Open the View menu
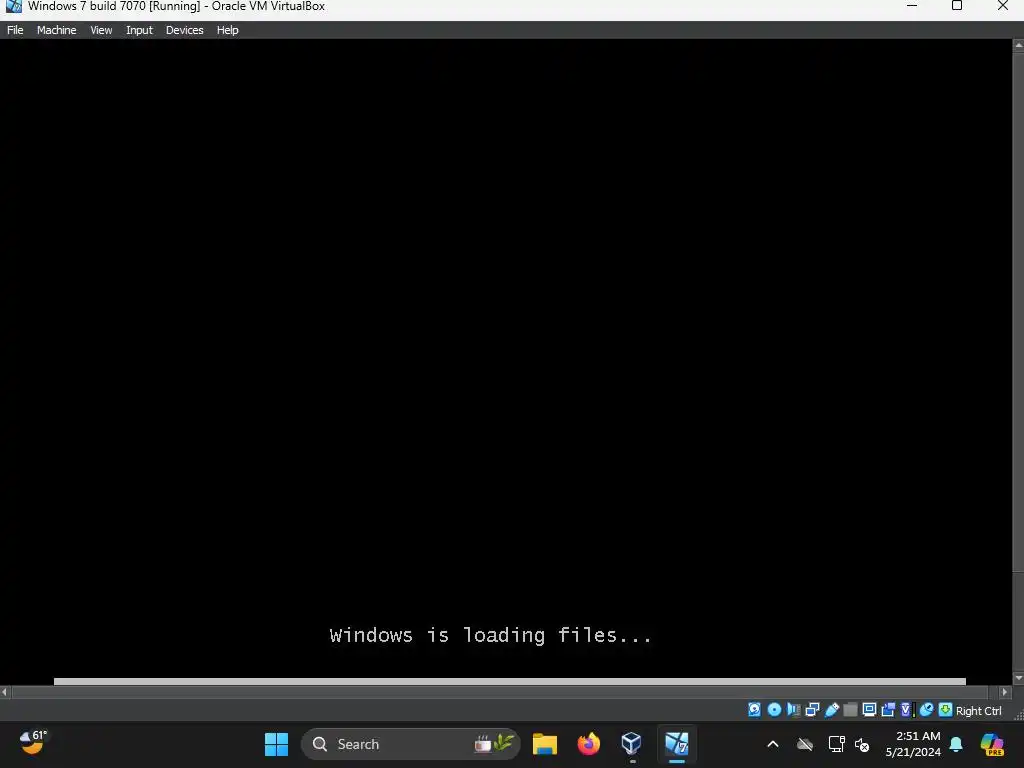 [x=101, y=30]
